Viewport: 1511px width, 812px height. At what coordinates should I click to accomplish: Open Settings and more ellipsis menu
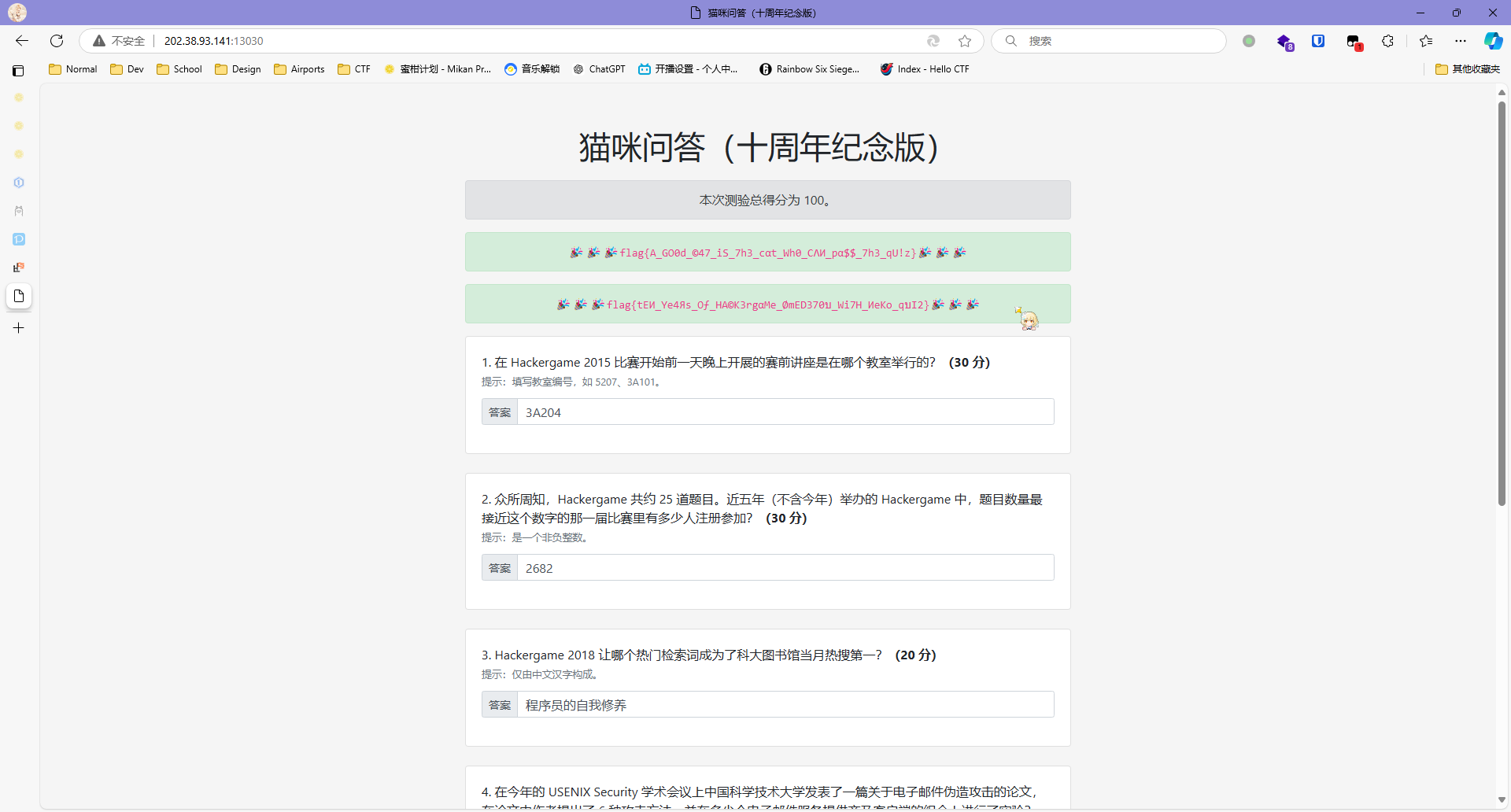tap(1461, 41)
